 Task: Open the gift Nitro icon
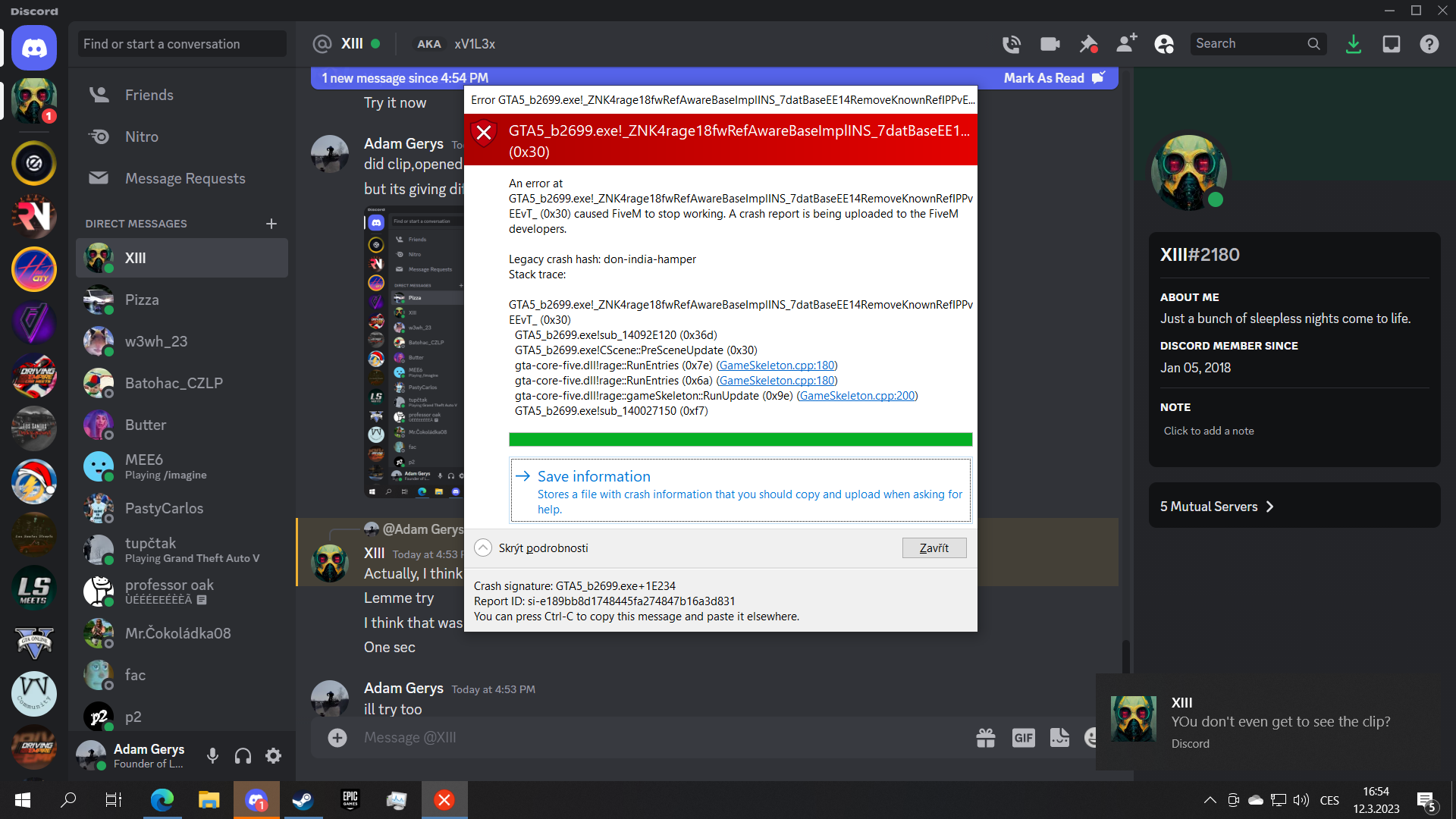(985, 737)
